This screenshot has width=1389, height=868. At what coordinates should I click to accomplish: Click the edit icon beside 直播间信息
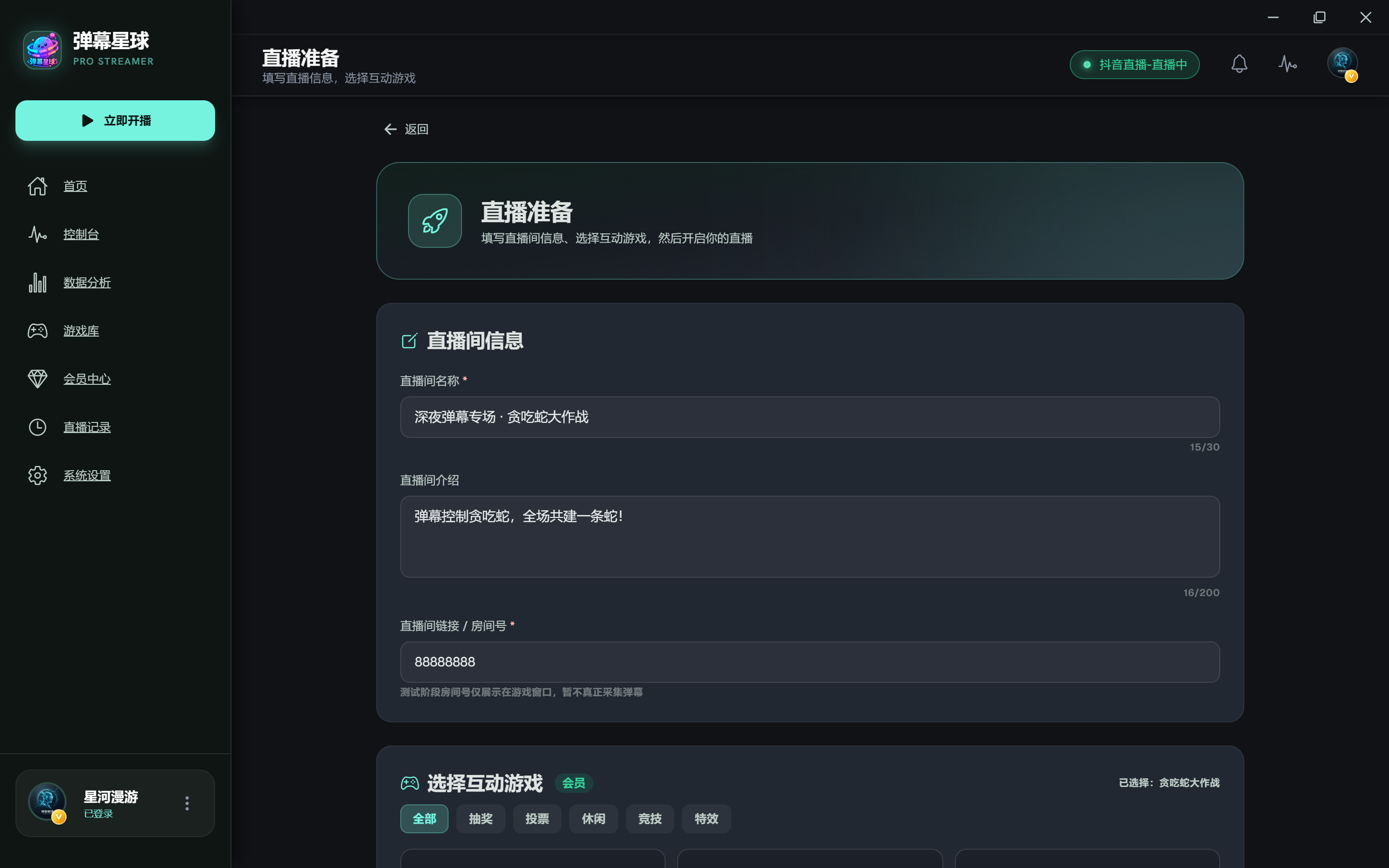click(409, 340)
